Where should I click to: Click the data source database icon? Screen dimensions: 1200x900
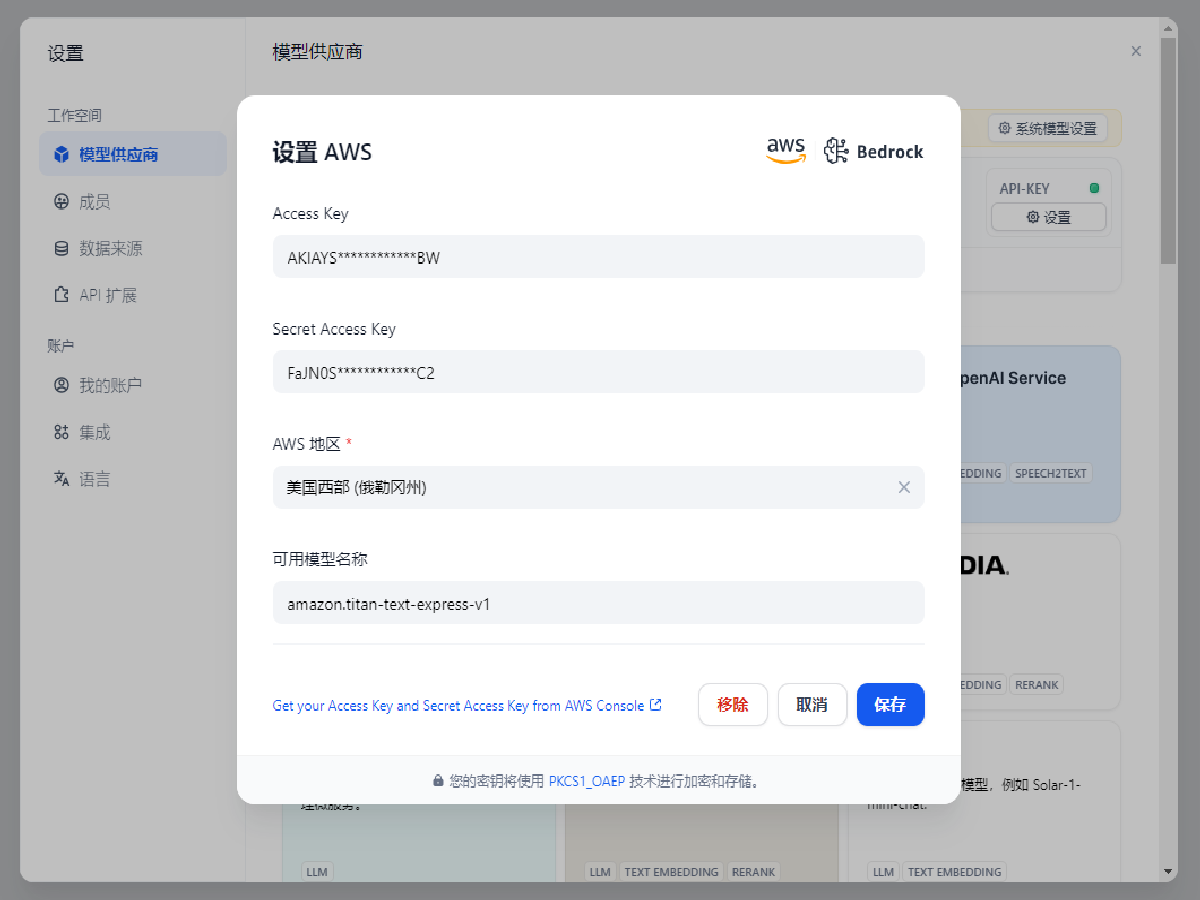coord(62,248)
